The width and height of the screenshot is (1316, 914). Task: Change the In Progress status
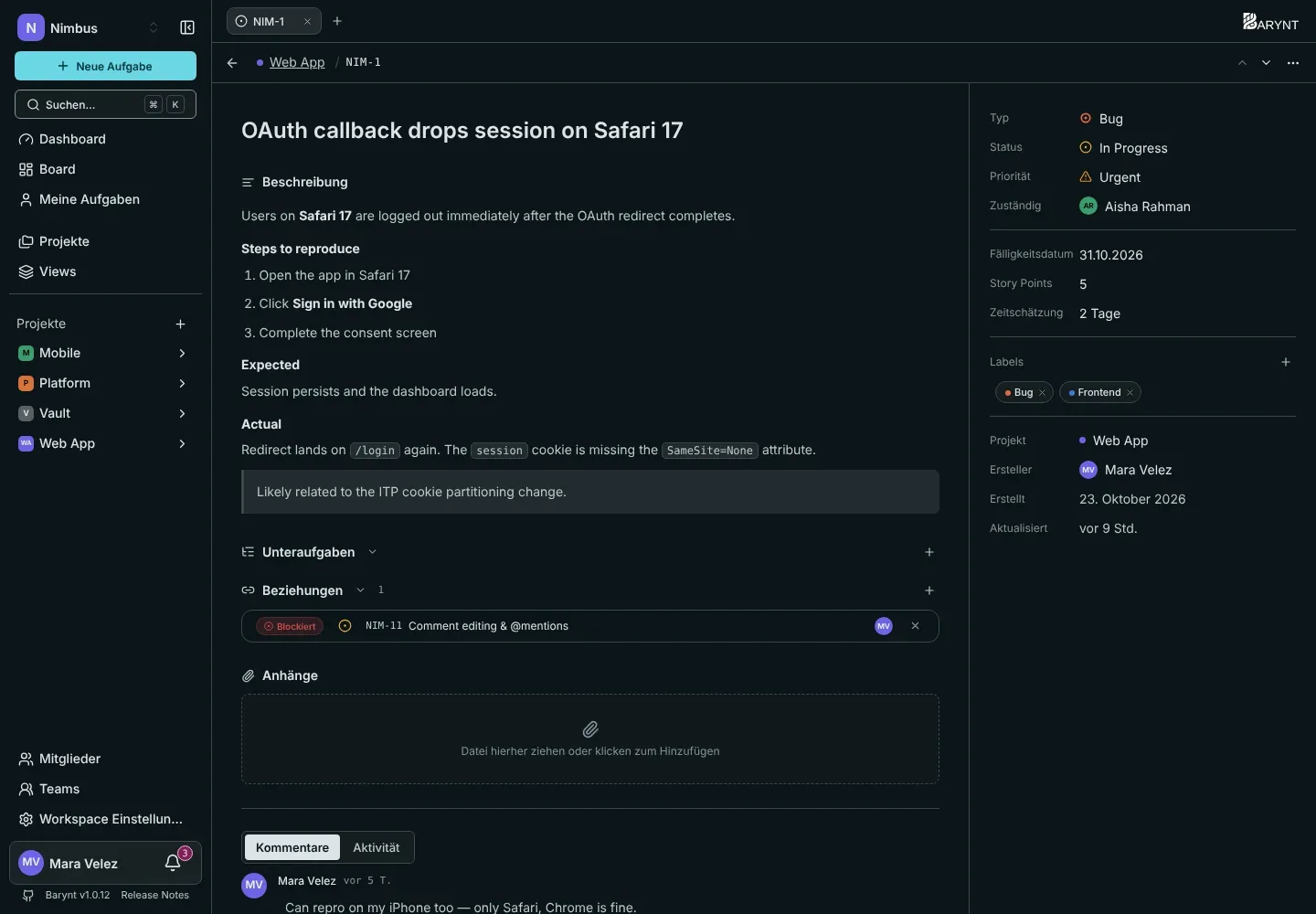[1123, 148]
